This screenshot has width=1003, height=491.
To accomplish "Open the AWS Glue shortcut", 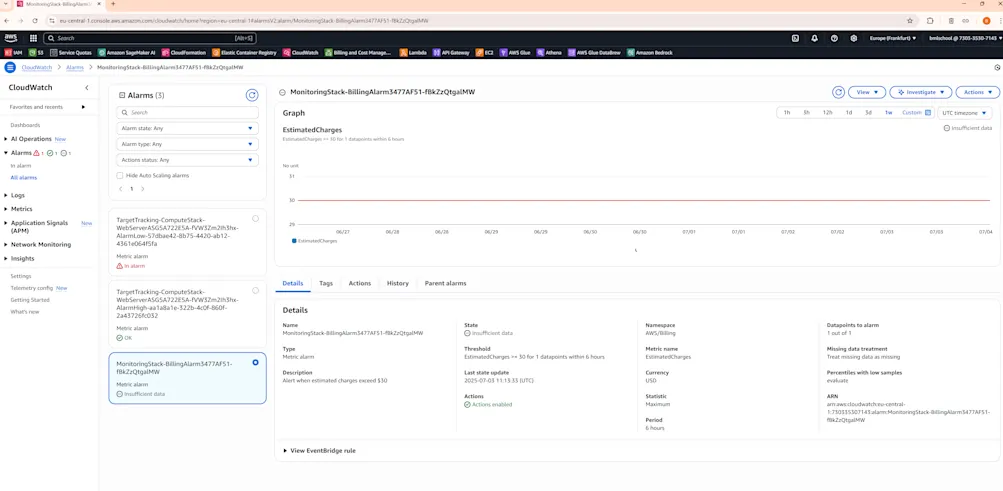I will (x=515, y=52).
